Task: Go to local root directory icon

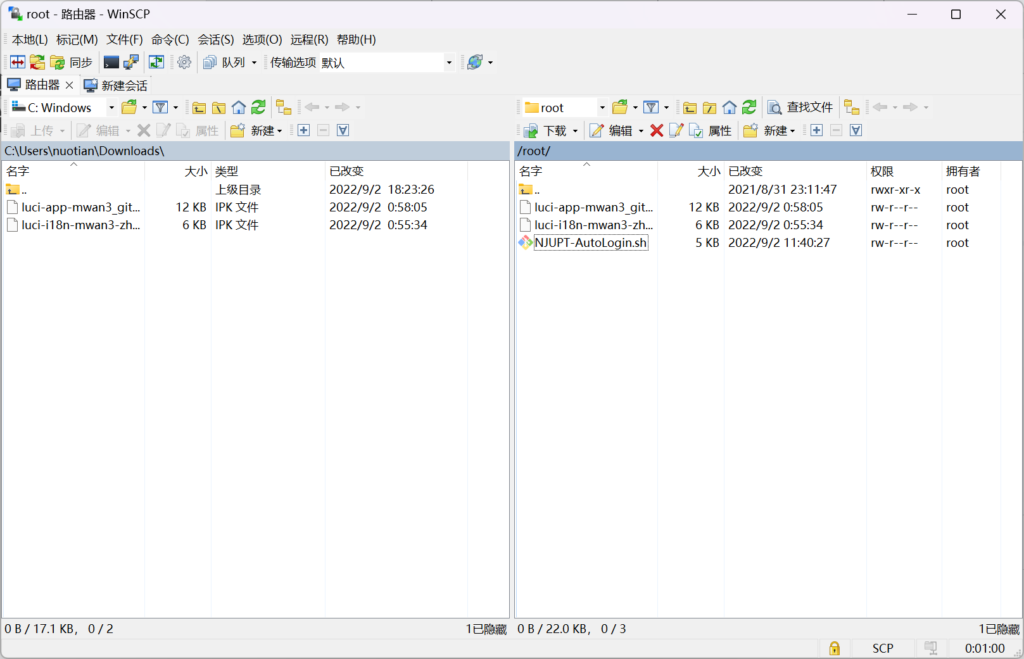Action: 219,107
